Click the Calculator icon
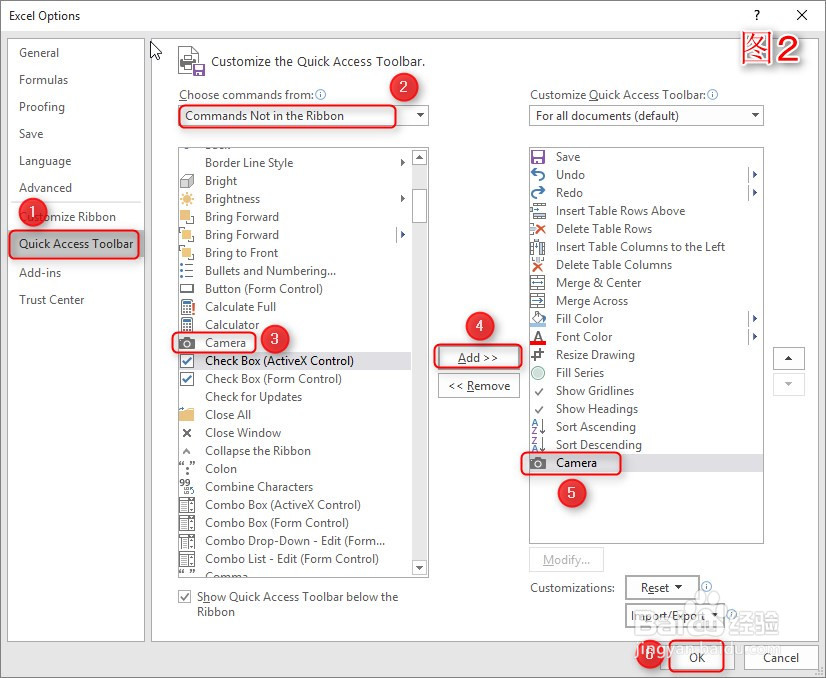Screen dimensions: 826x678 pos(187,325)
